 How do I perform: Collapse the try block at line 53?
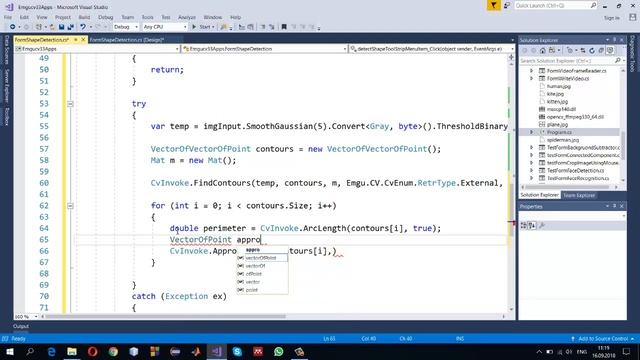tap(70, 104)
